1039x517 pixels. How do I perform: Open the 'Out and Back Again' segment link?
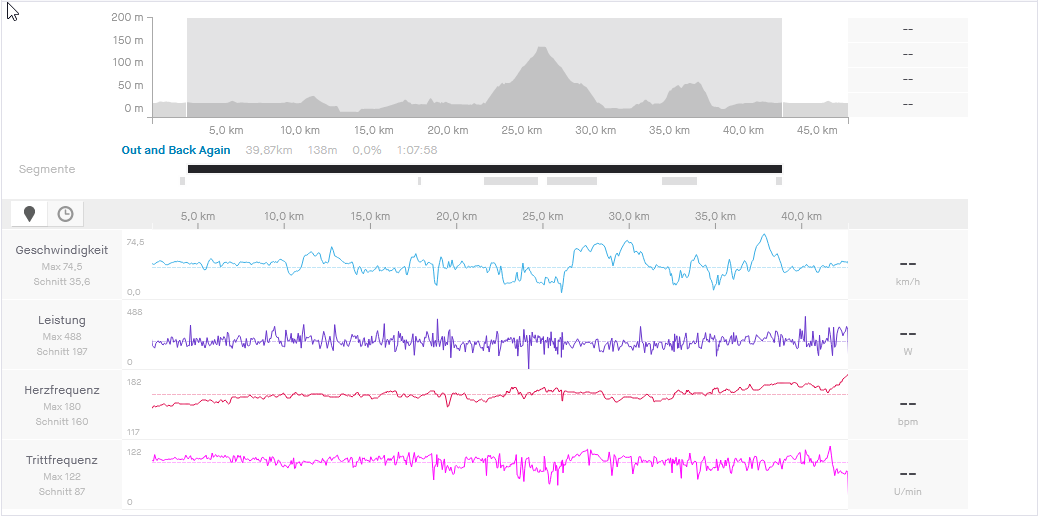point(176,150)
